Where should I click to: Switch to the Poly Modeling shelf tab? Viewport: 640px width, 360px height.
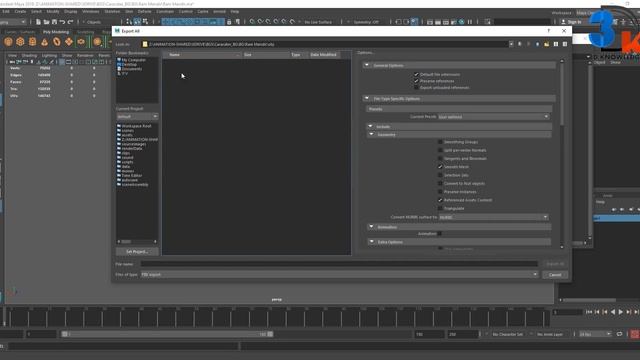click(56, 32)
